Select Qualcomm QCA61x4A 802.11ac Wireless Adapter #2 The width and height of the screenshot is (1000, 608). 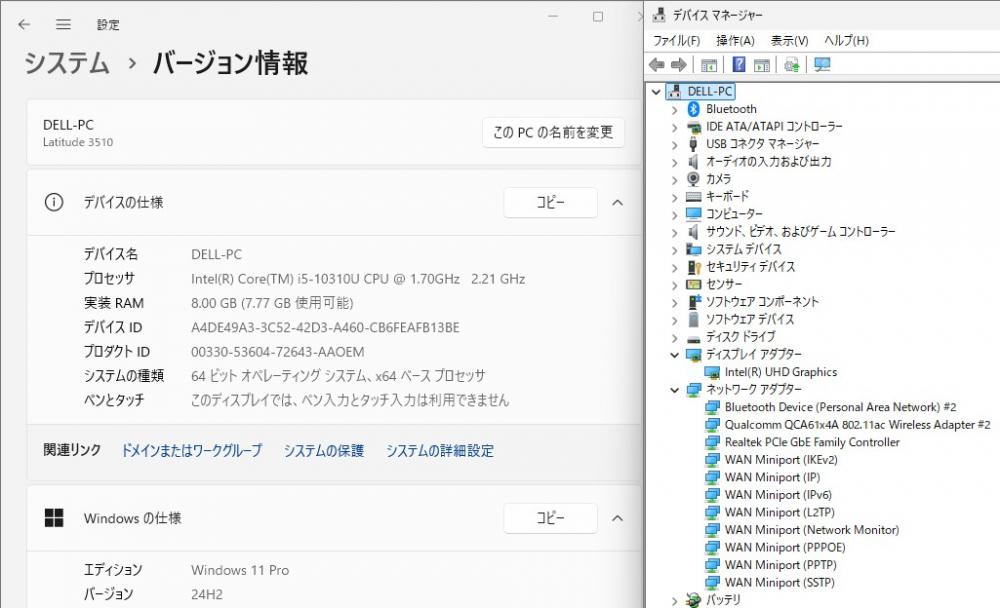tap(857, 425)
